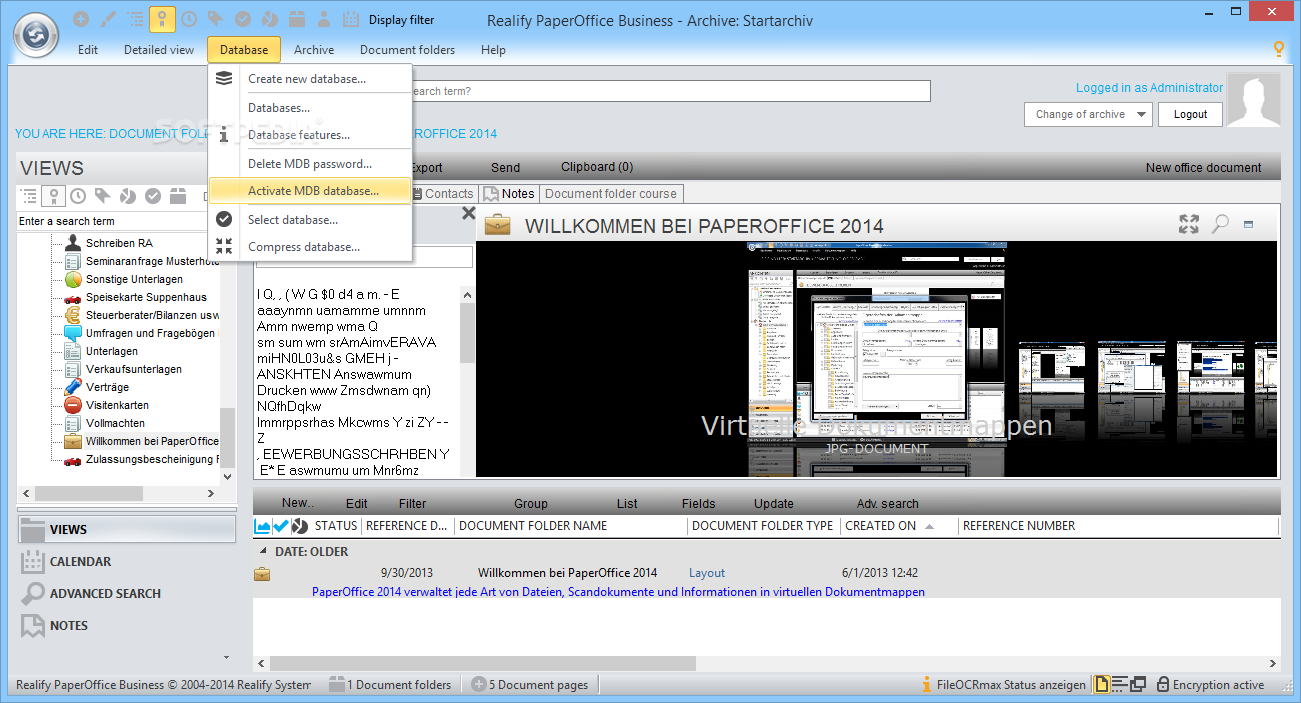Open ADVANCED SEARCH in the sidebar
1301x703 pixels.
click(127, 593)
